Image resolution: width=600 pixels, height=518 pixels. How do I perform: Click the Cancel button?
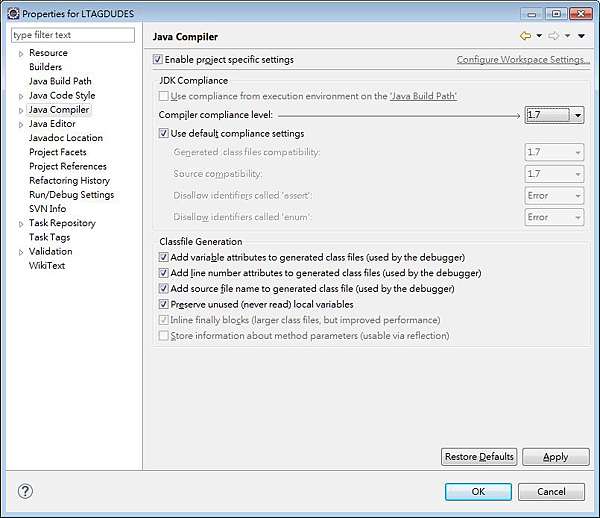[551, 492]
